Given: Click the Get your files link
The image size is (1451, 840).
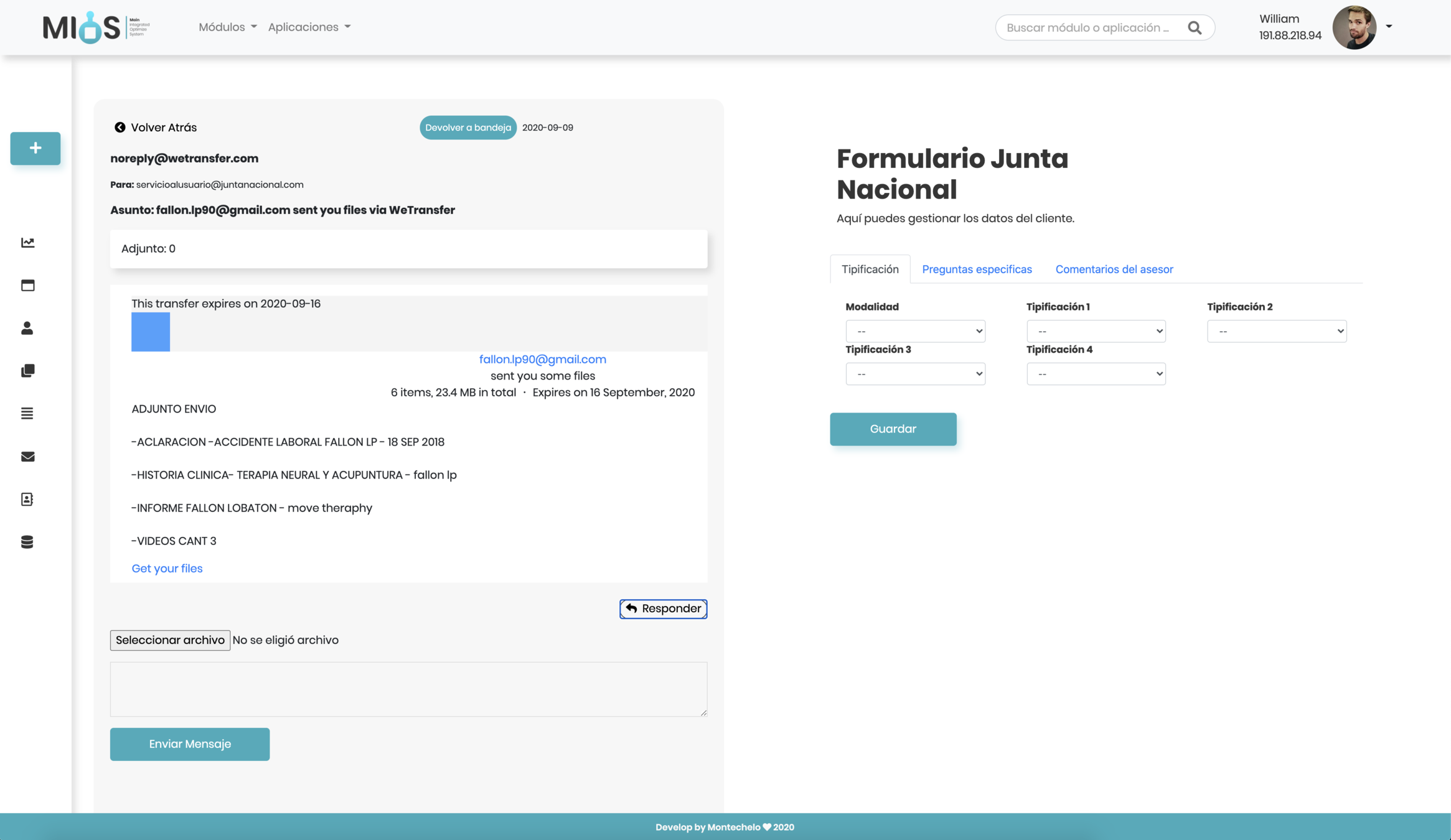Looking at the screenshot, I should [167, 568].
